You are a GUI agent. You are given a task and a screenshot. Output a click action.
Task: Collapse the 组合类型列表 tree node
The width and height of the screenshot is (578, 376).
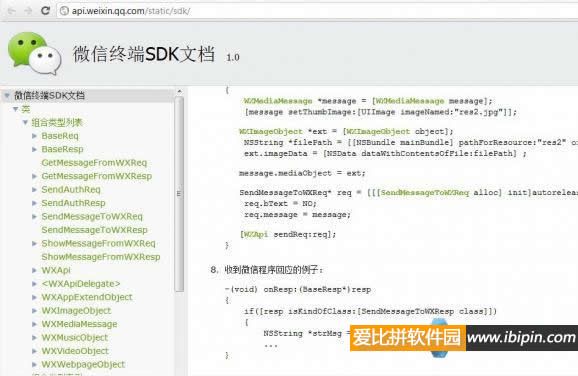coord(25,122)
